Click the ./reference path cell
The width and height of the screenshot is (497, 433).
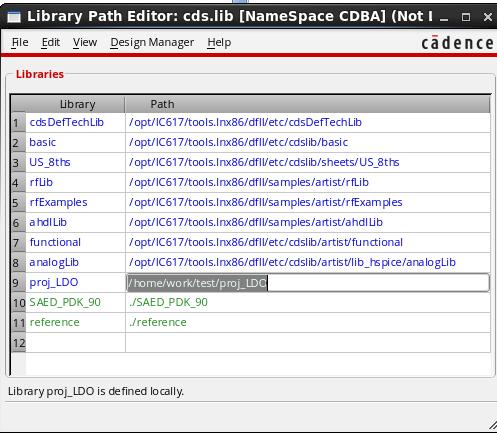coord(308,323)
